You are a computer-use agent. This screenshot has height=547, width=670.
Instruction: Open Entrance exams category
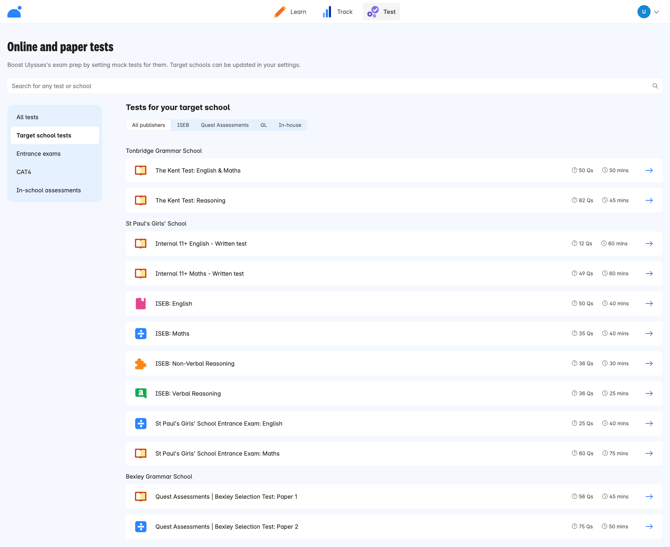tap(55, 154)
